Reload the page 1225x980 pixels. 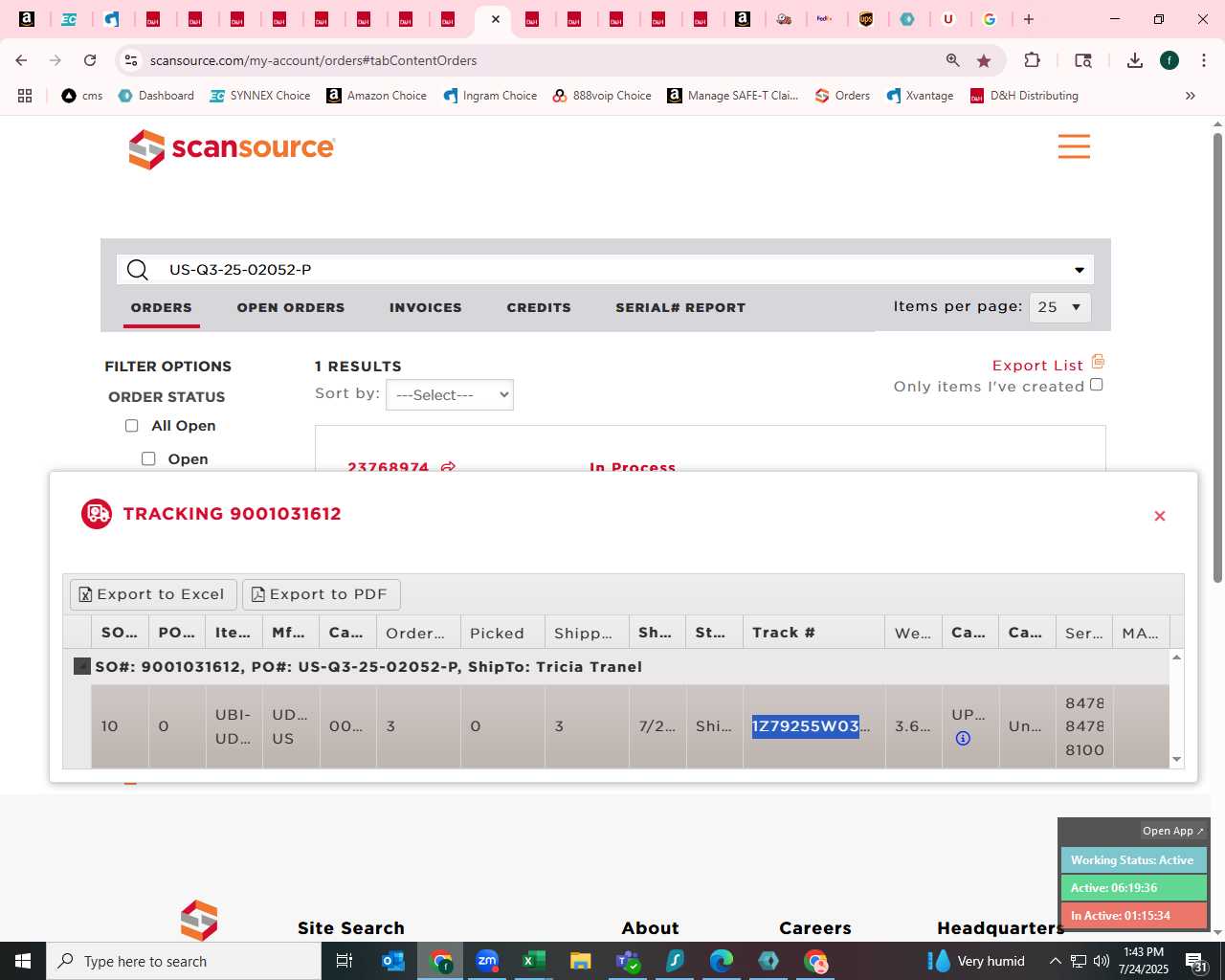tap(90, 60)
